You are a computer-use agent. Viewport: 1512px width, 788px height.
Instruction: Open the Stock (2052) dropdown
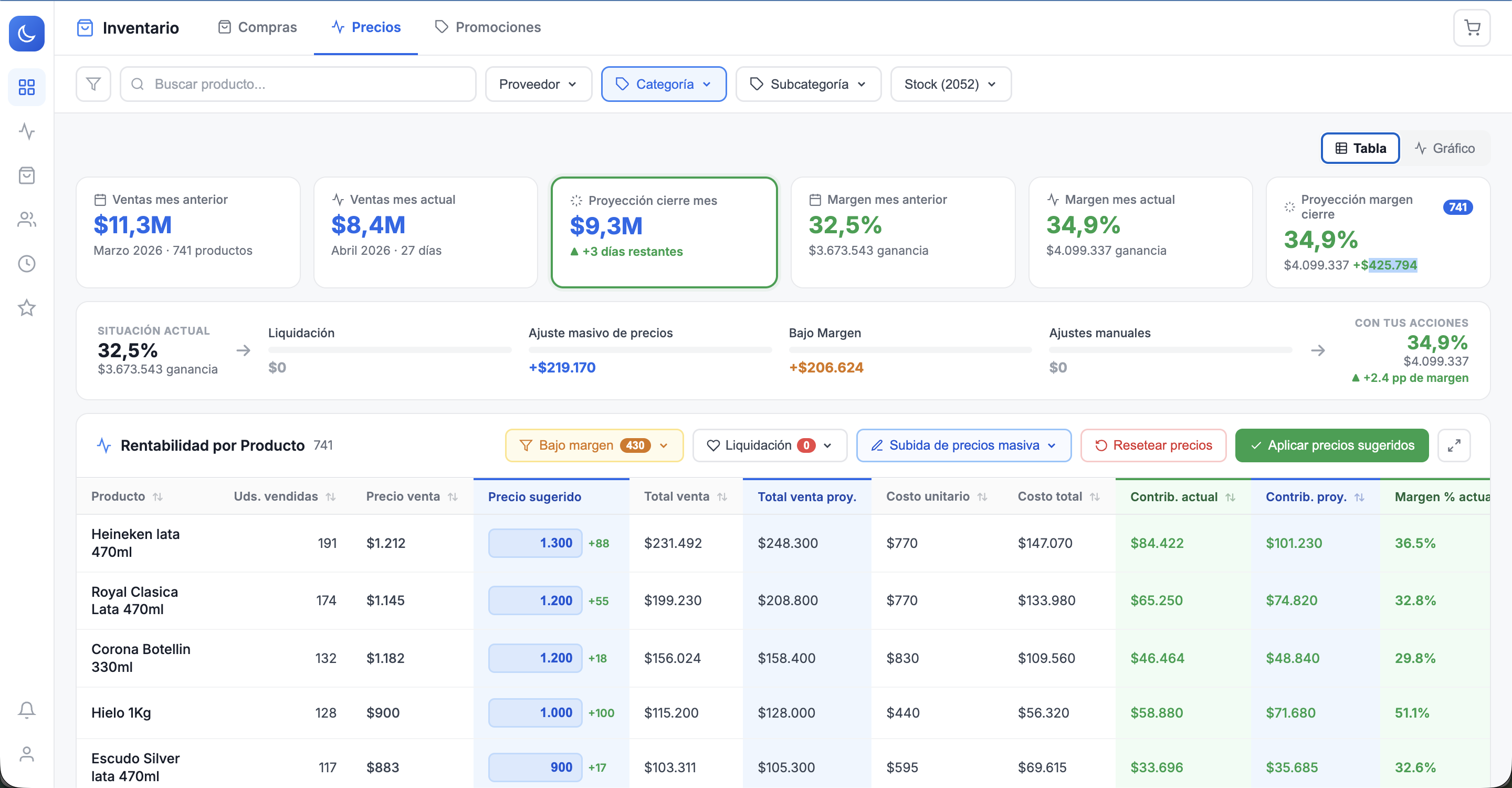point(950,84)
